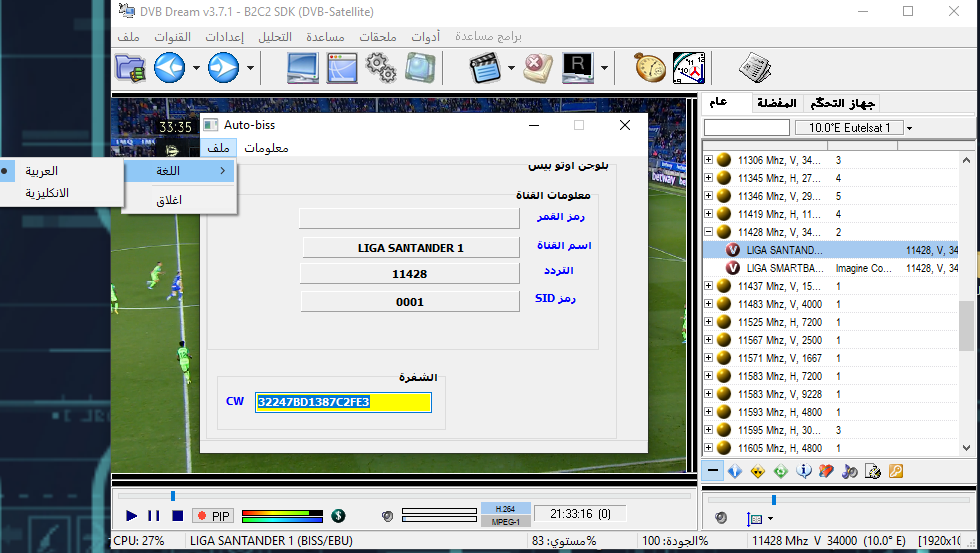Click the music note speaker icon
The width and height of the screenshot is (980, 553).
849,471
